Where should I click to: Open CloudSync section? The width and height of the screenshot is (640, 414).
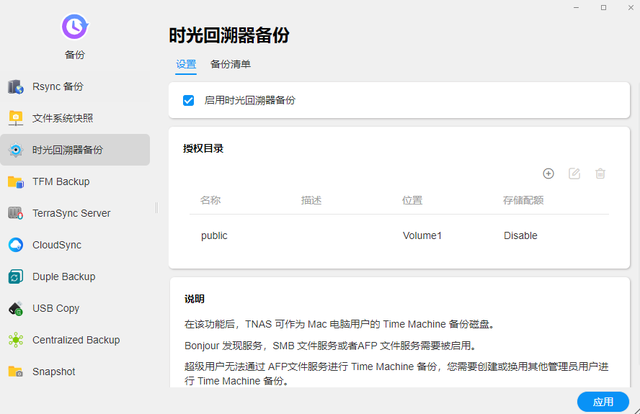pos(75,245)
